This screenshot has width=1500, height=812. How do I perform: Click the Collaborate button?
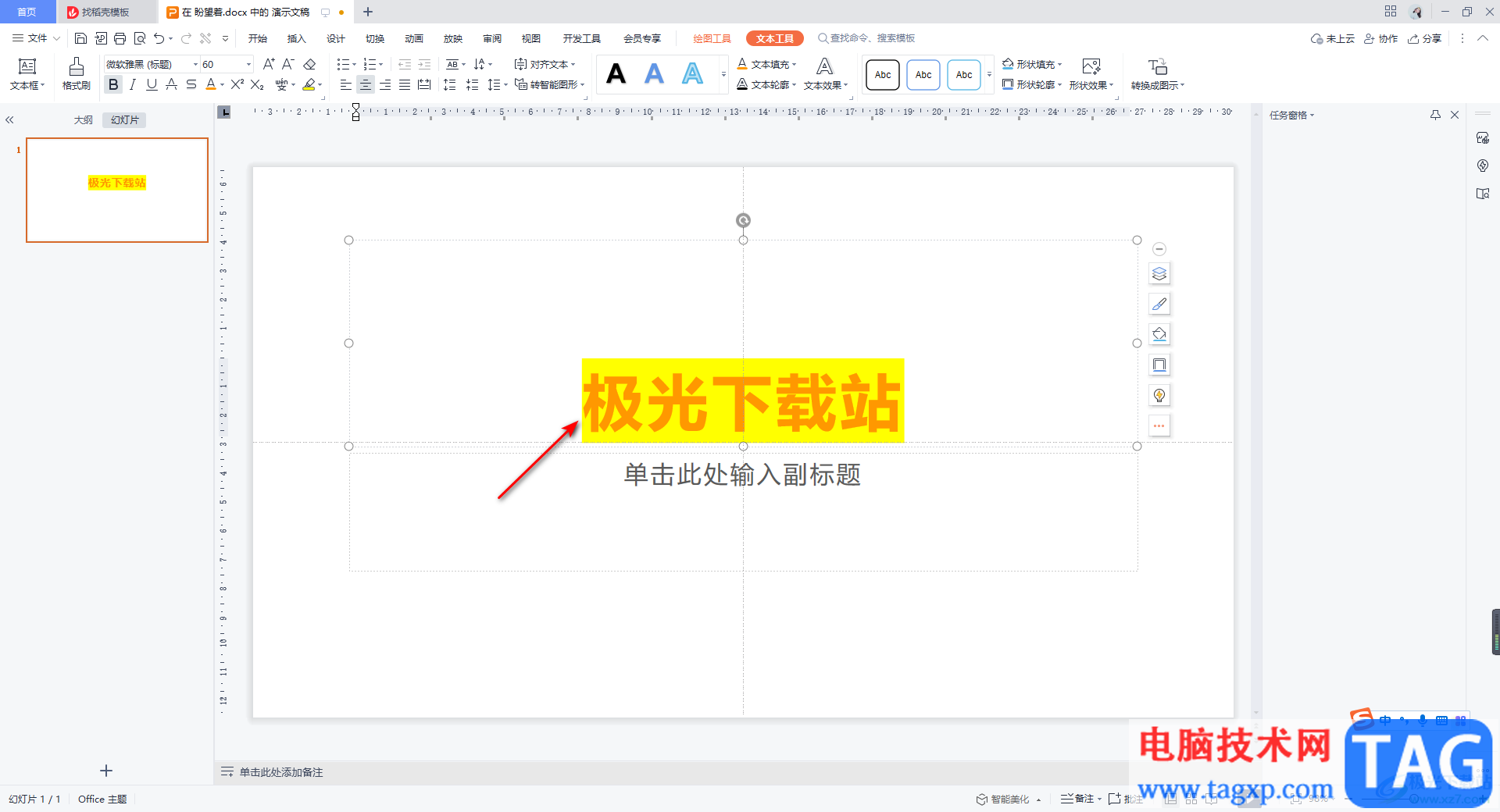click(1381, 38)
